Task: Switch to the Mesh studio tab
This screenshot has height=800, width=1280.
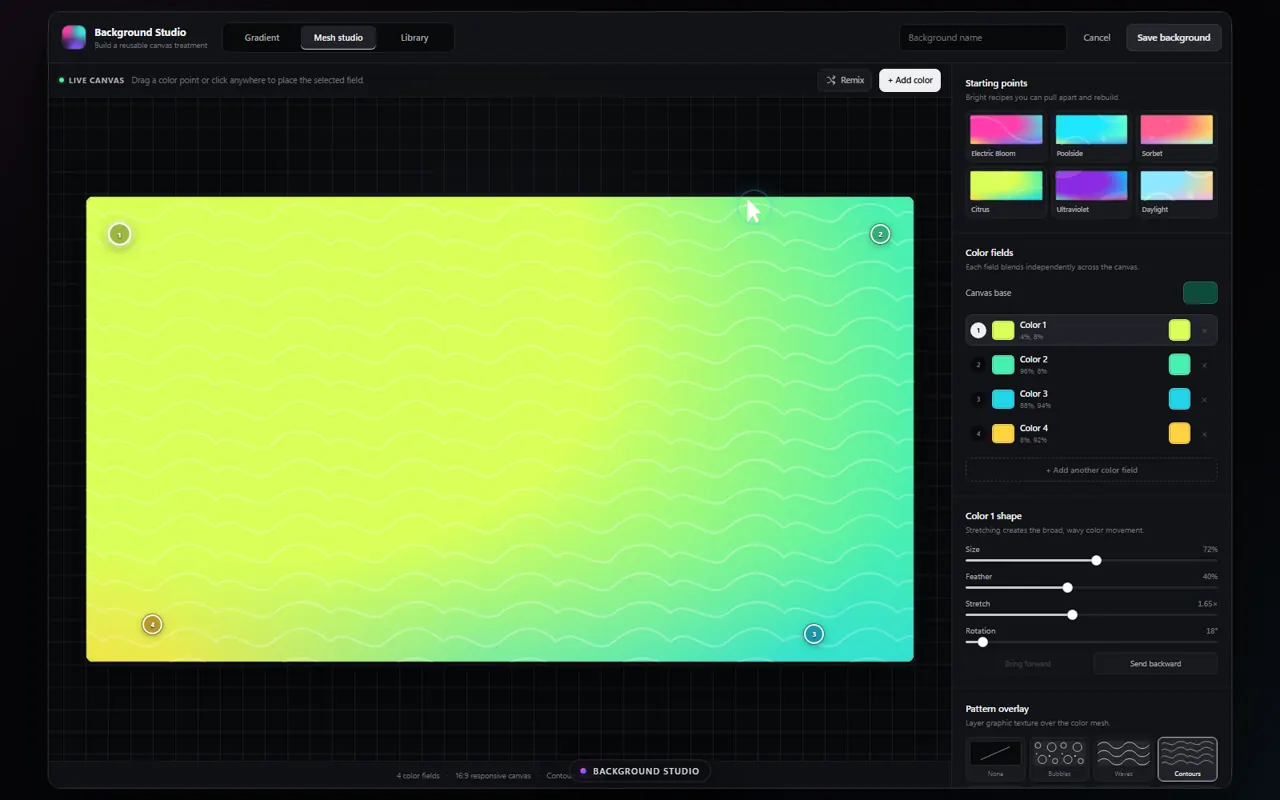Action: [x=338, y=38]
